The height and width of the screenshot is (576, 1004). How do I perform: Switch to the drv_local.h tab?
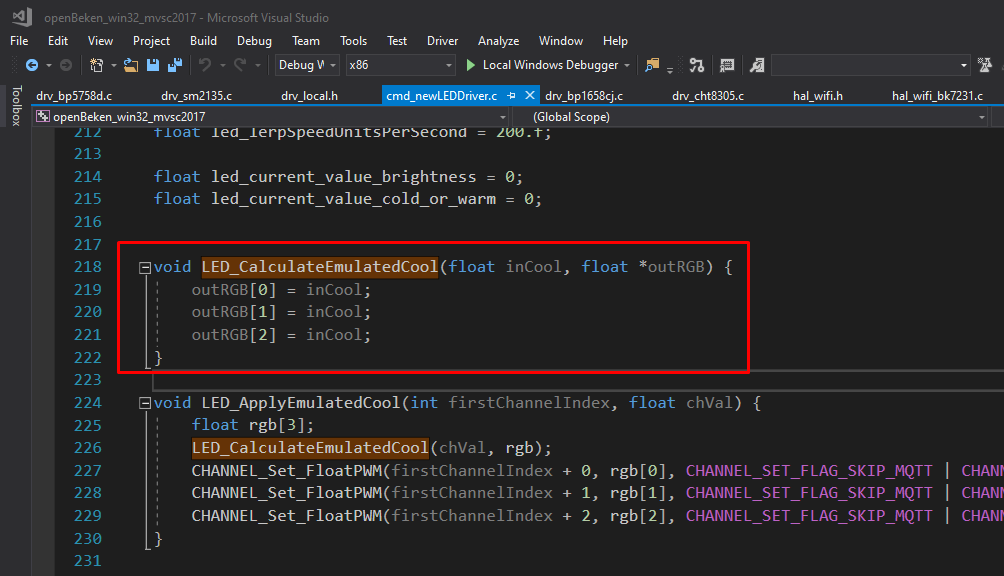click(x=309, y=96)
